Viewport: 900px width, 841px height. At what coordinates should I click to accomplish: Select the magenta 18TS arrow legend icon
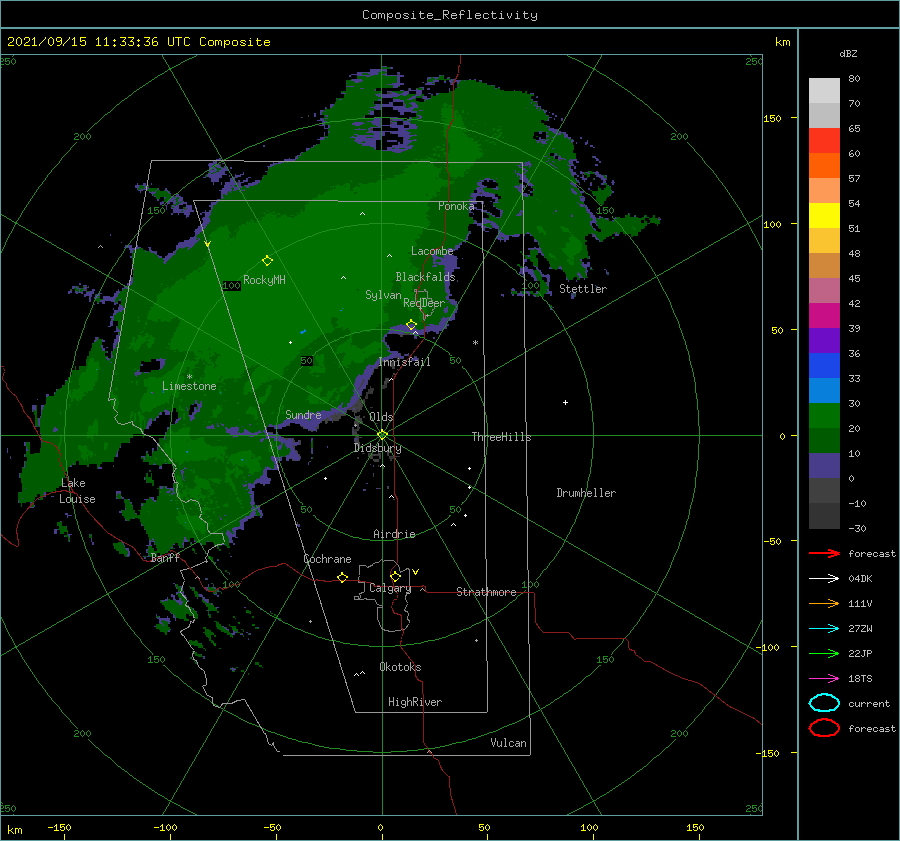(824, 679)
